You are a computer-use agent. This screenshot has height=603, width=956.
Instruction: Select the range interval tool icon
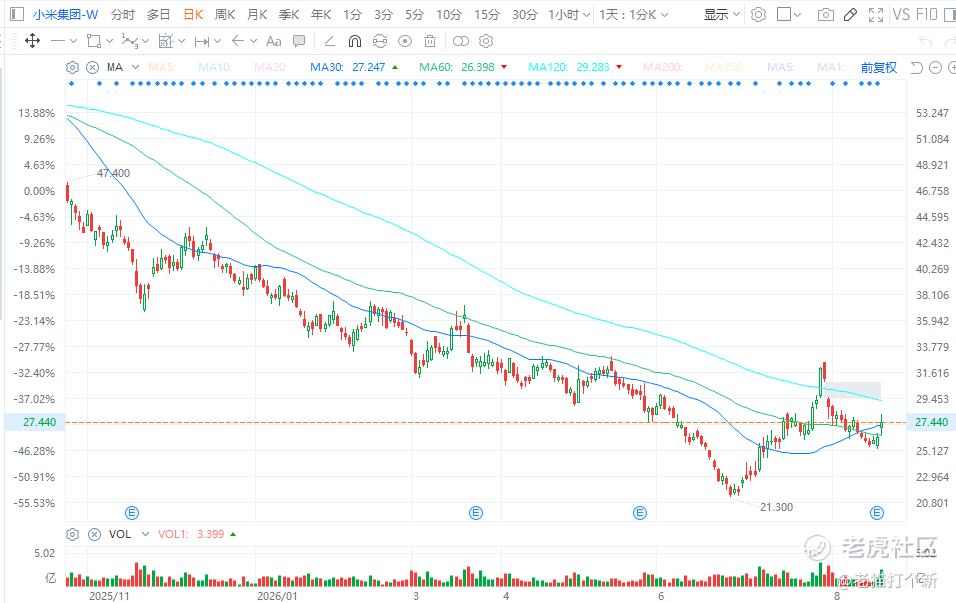coord(202,41)
